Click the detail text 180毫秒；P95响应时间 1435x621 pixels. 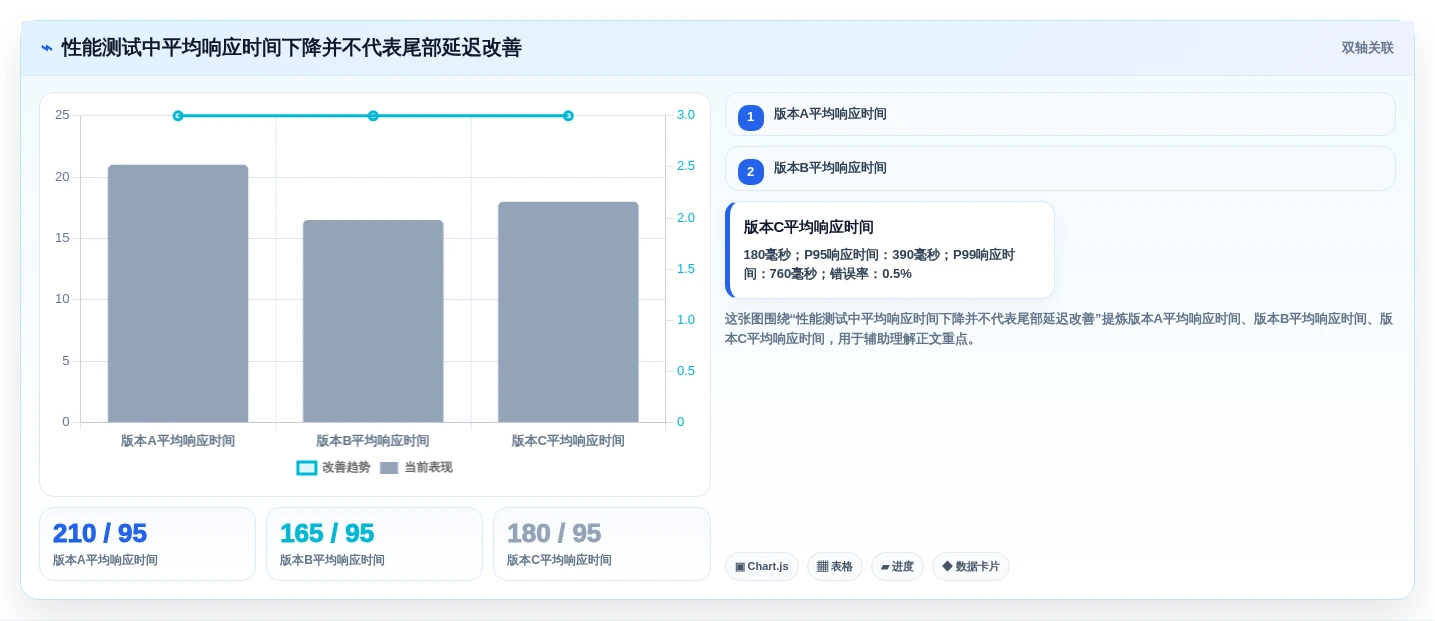pos(879,264)
